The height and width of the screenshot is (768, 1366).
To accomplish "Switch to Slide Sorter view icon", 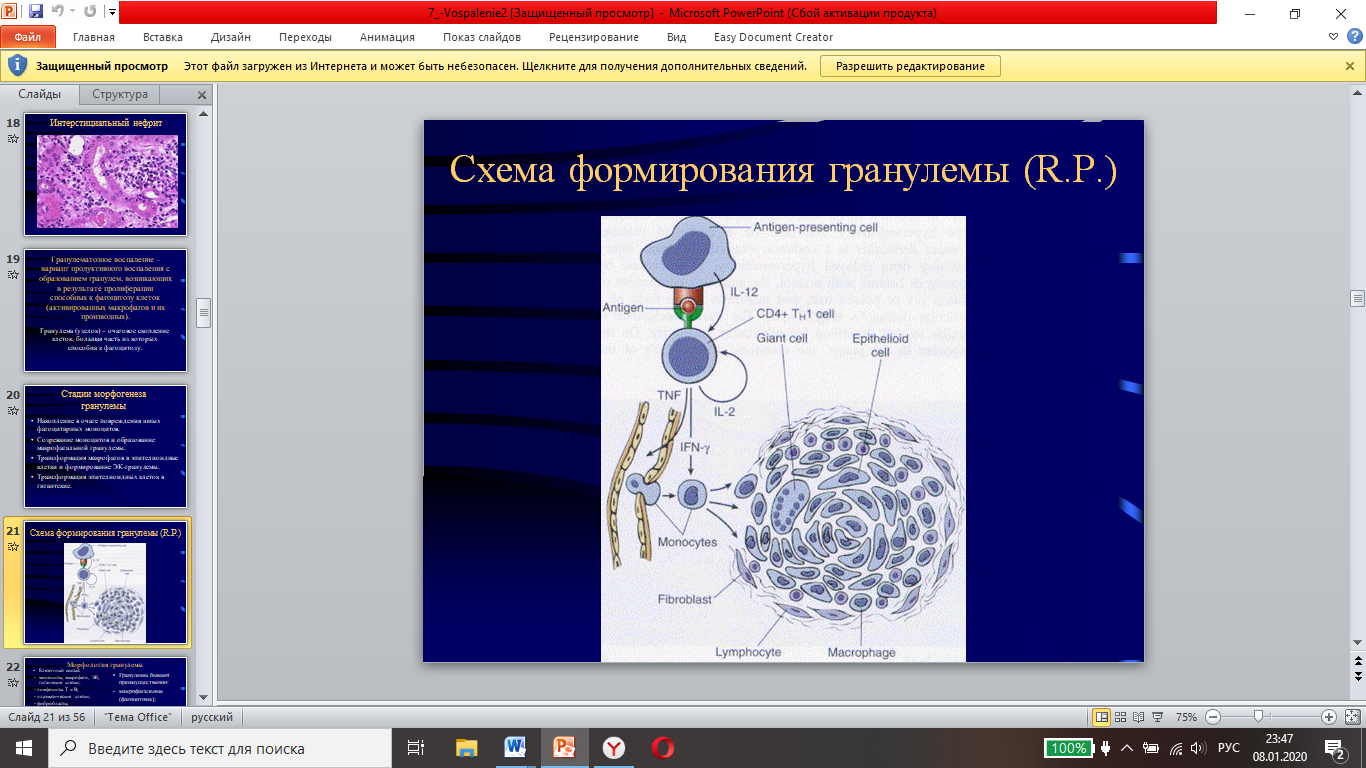I will (1121, 717).
